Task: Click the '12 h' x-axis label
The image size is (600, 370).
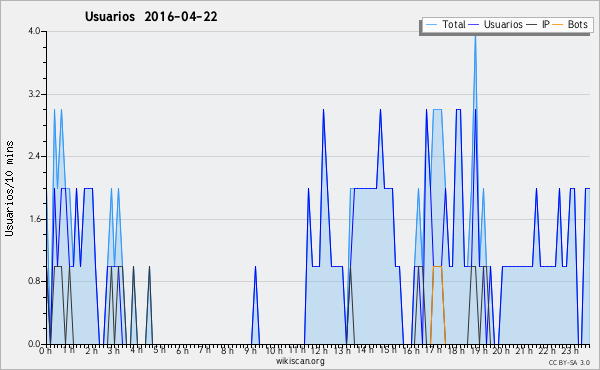Action: pos(319,351)
